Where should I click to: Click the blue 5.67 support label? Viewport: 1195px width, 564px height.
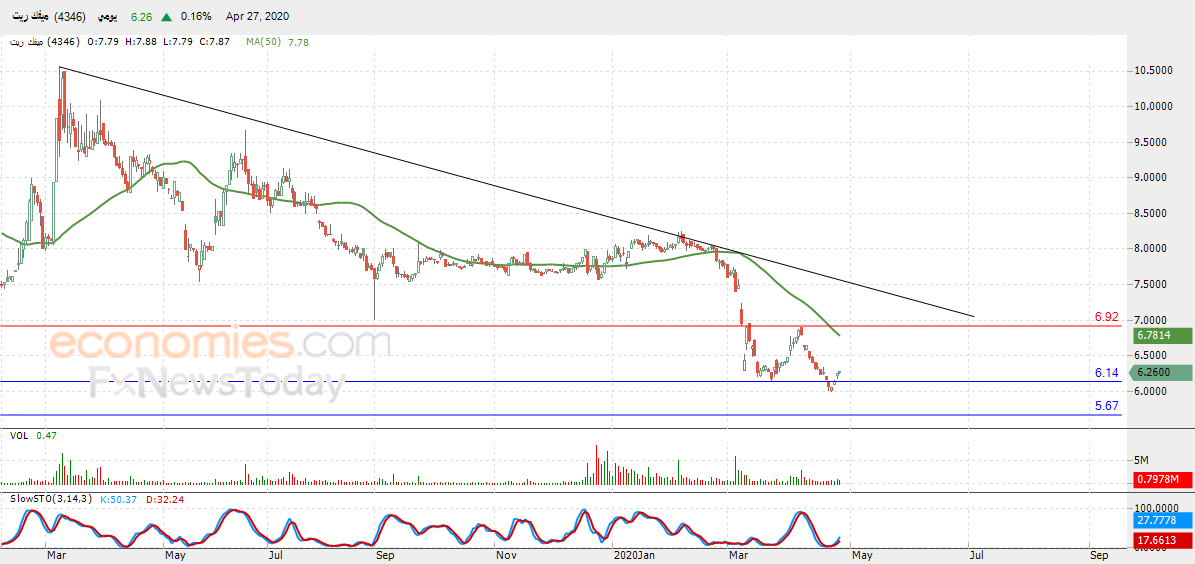coord(1107,406)
